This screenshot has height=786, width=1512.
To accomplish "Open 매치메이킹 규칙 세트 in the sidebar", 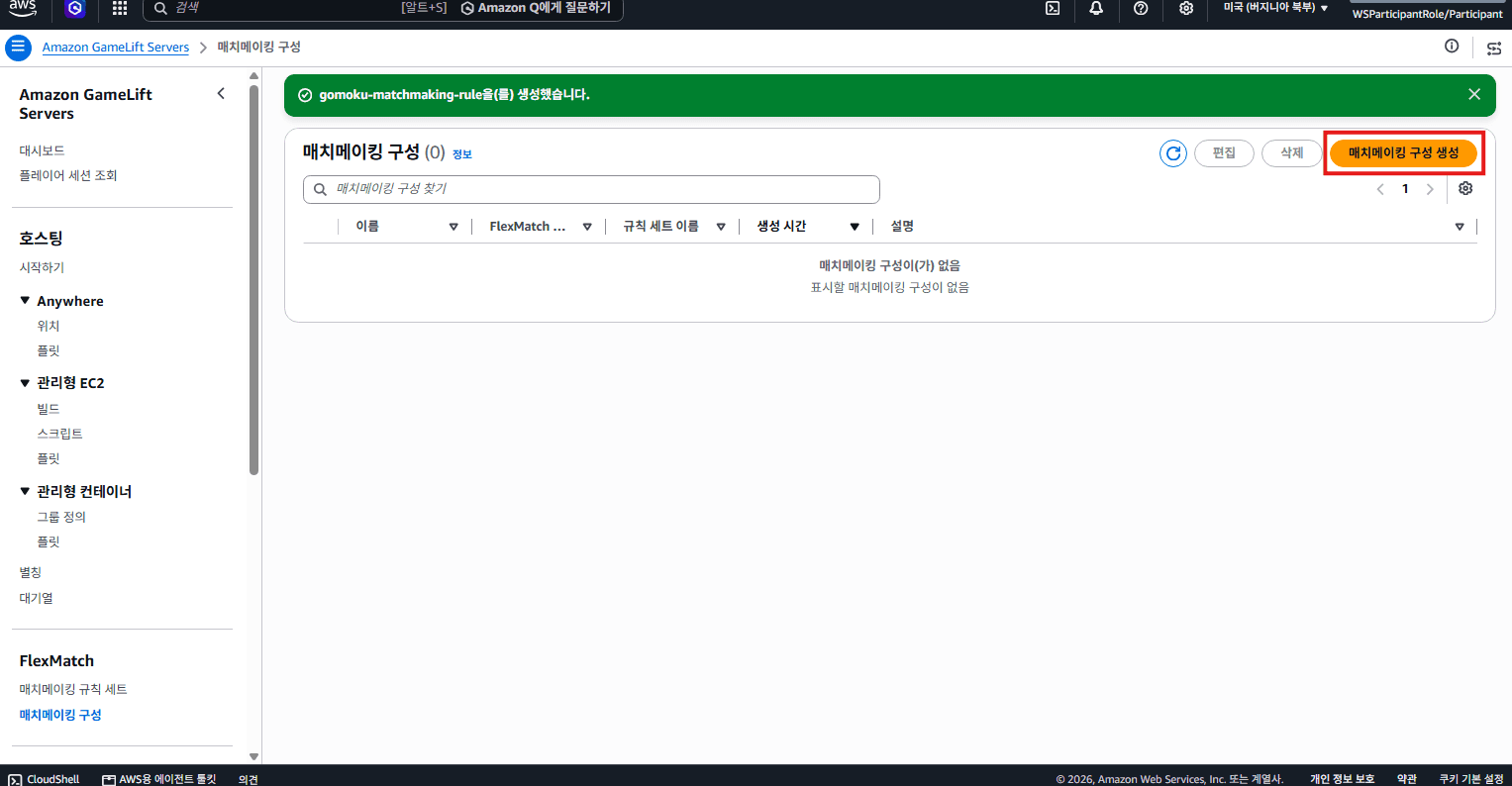I will tap(73, 689).
